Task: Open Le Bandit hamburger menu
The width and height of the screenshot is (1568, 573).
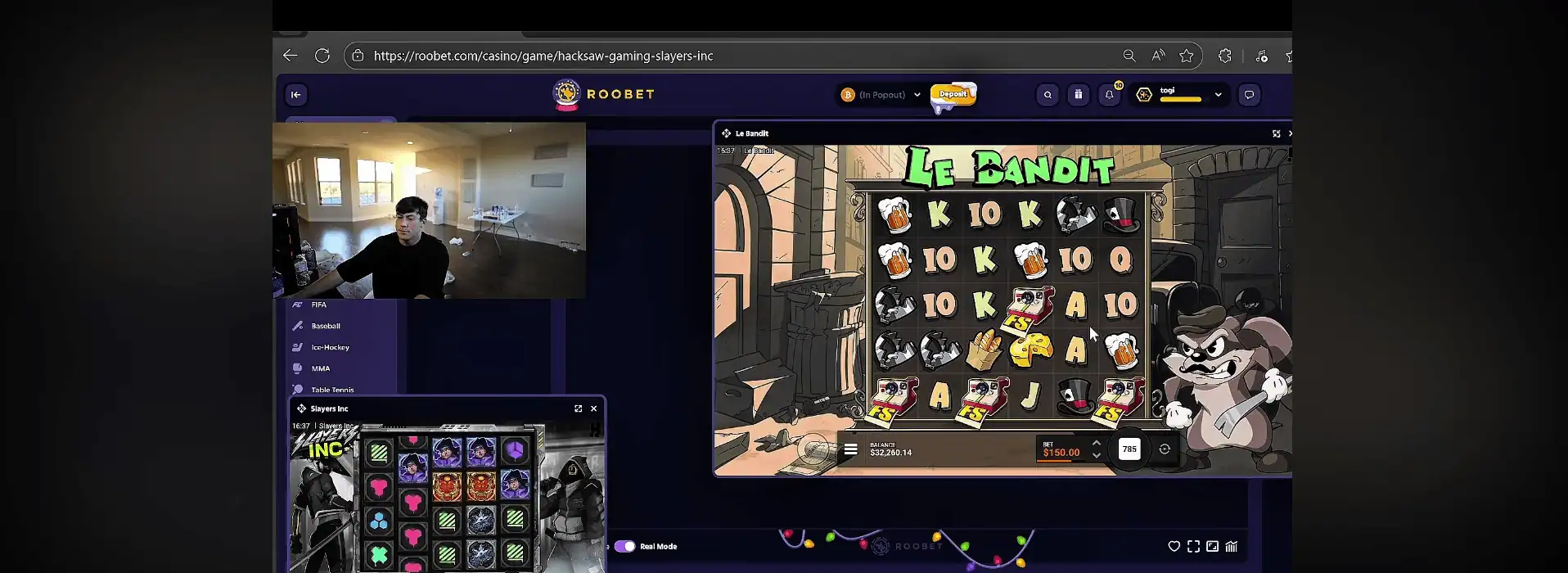Action: 851,449
